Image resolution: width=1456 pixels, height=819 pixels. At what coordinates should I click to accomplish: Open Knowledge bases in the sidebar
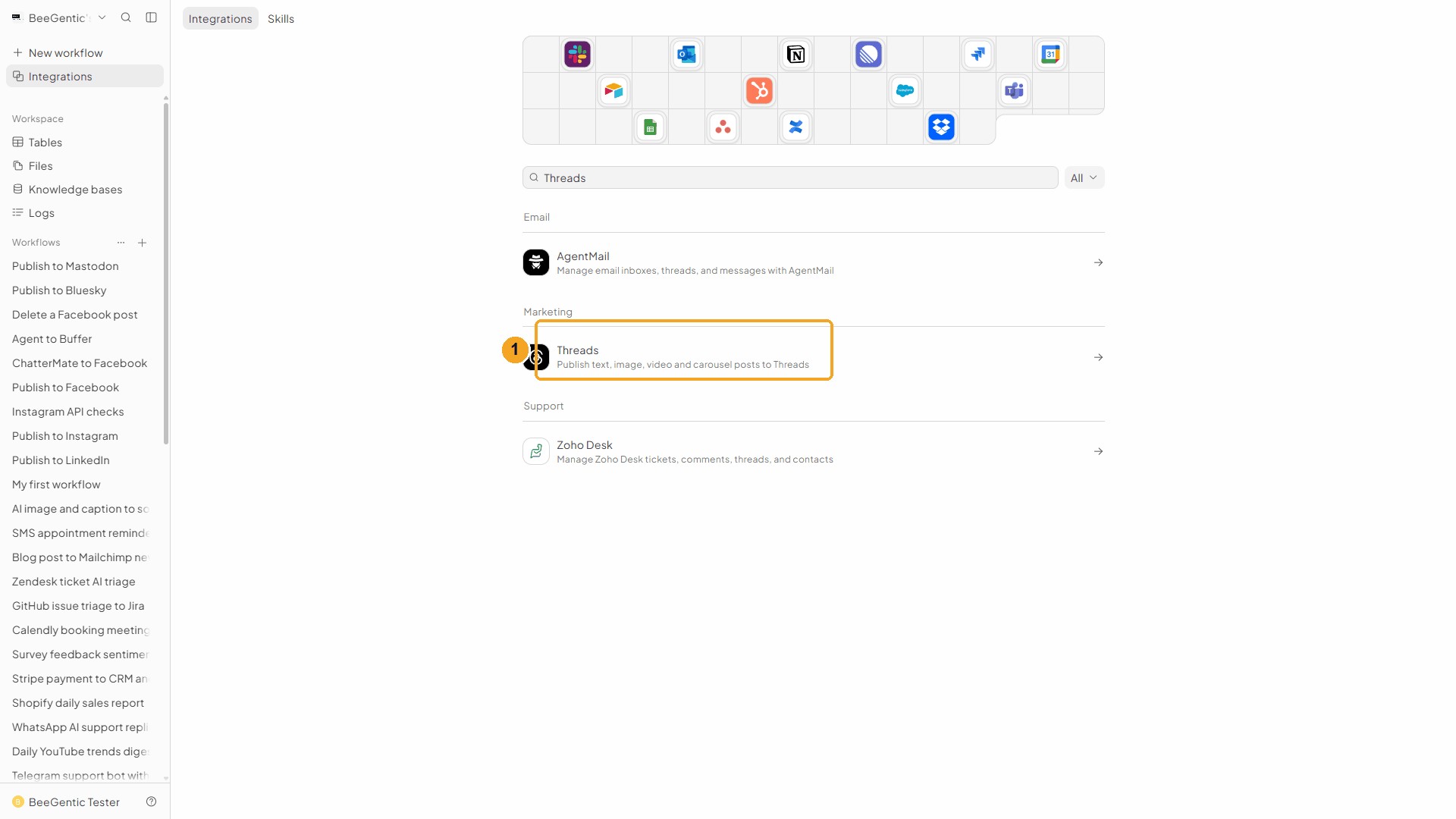click(x=85, y=189)
